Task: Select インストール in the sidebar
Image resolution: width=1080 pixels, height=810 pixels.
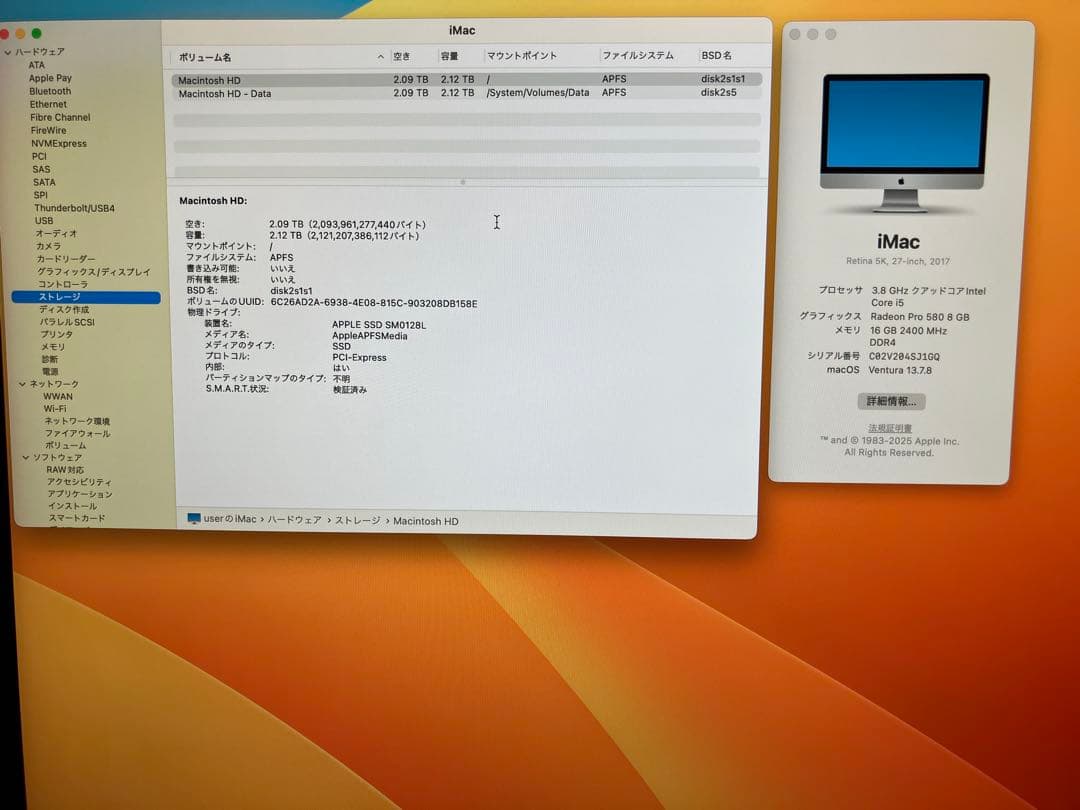Action: 73,506
